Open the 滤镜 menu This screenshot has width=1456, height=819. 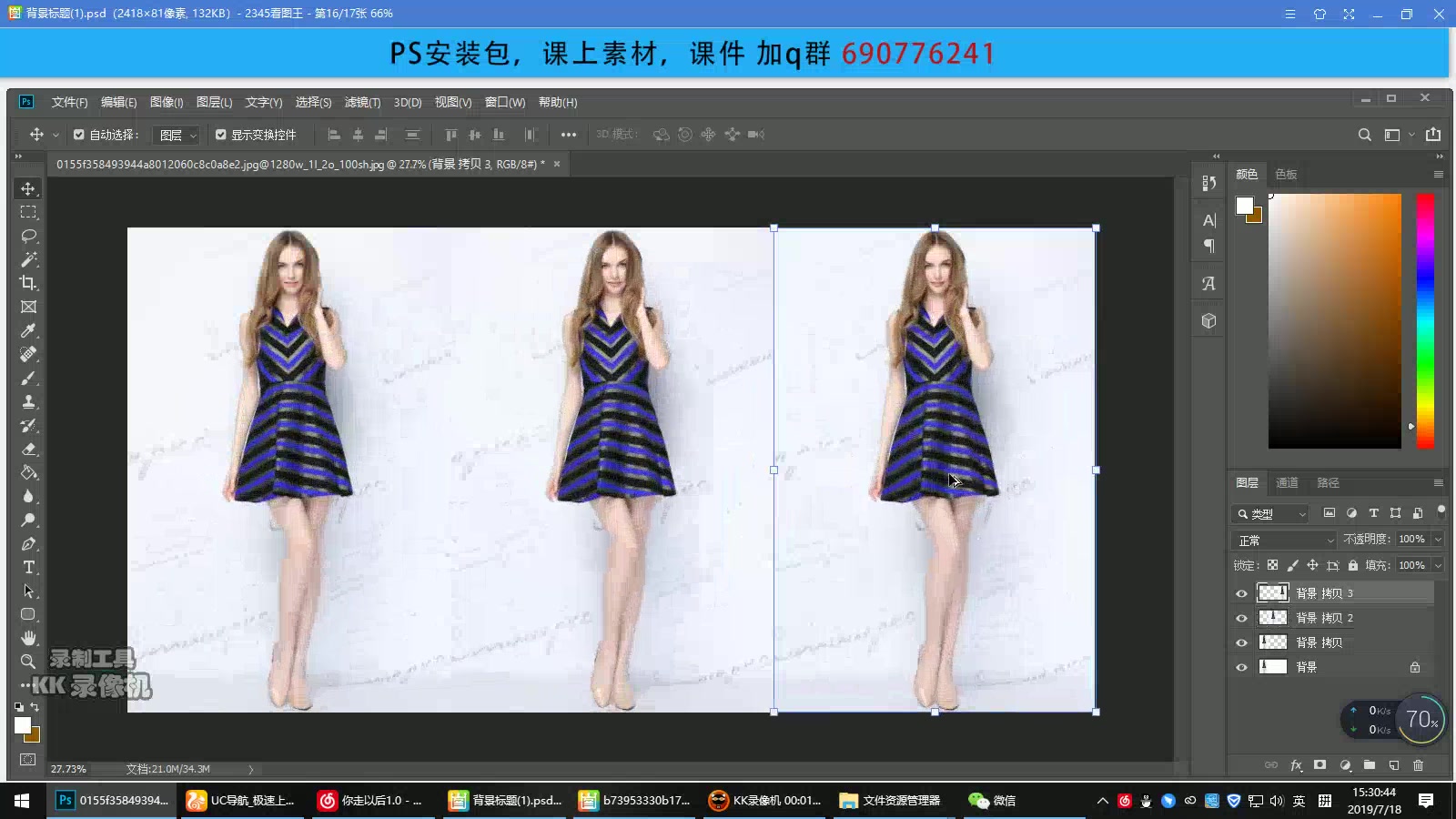(x=364, y=102)
